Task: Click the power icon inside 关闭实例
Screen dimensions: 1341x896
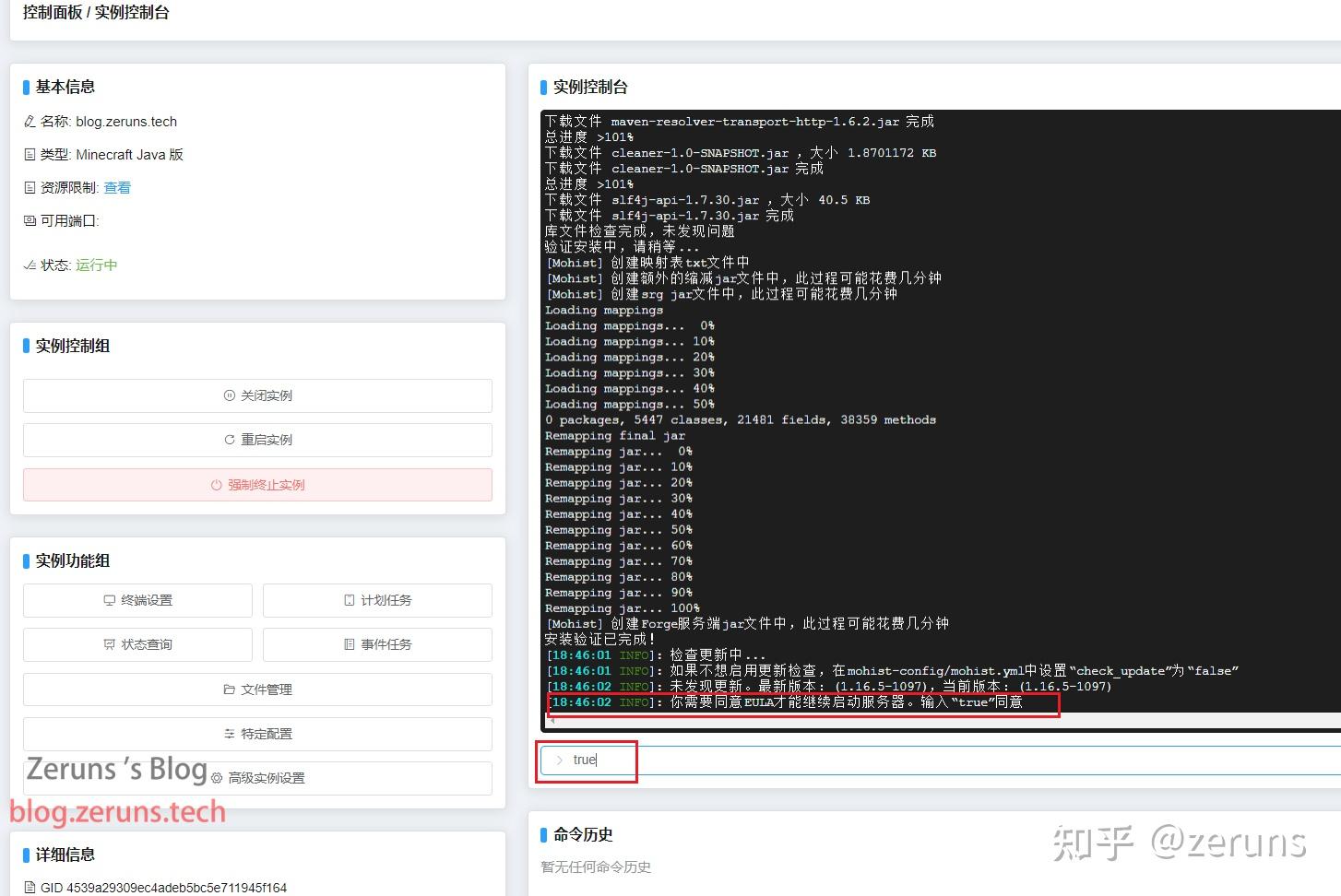Action: [x=228, y=395]
